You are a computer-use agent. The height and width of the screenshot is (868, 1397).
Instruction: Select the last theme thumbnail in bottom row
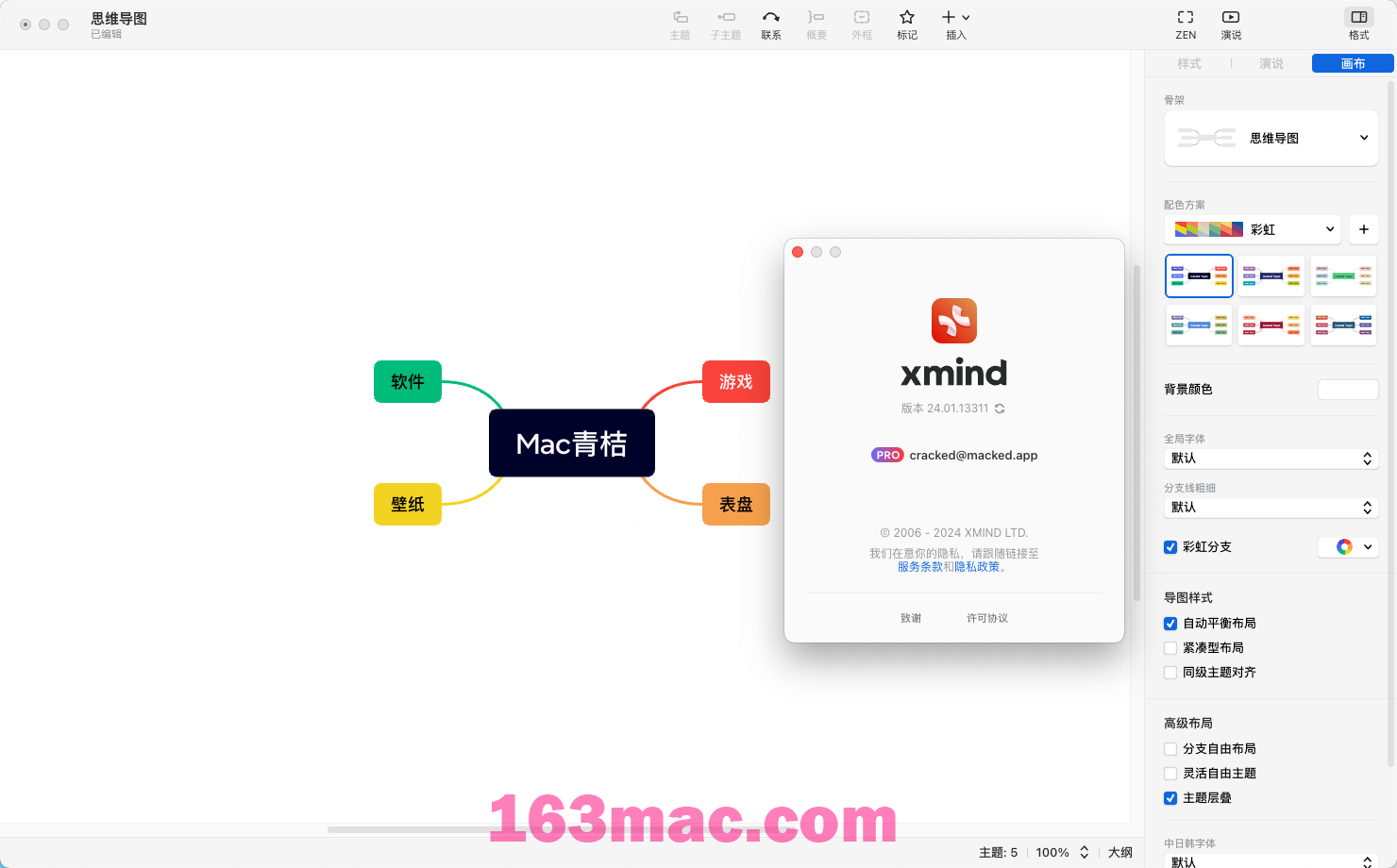[x=1344, y=325]
